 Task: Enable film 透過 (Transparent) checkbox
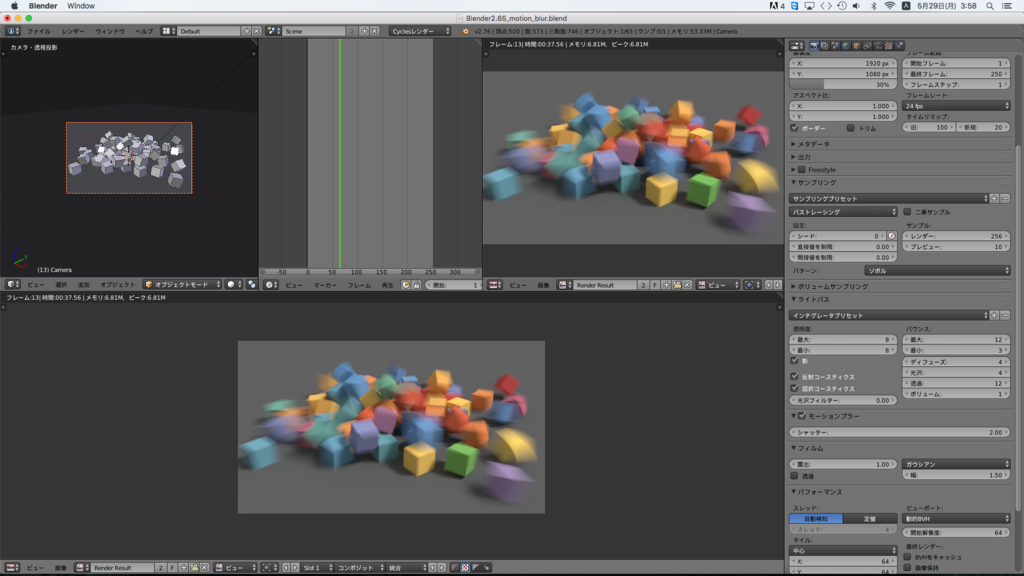(x=795, y=475)
